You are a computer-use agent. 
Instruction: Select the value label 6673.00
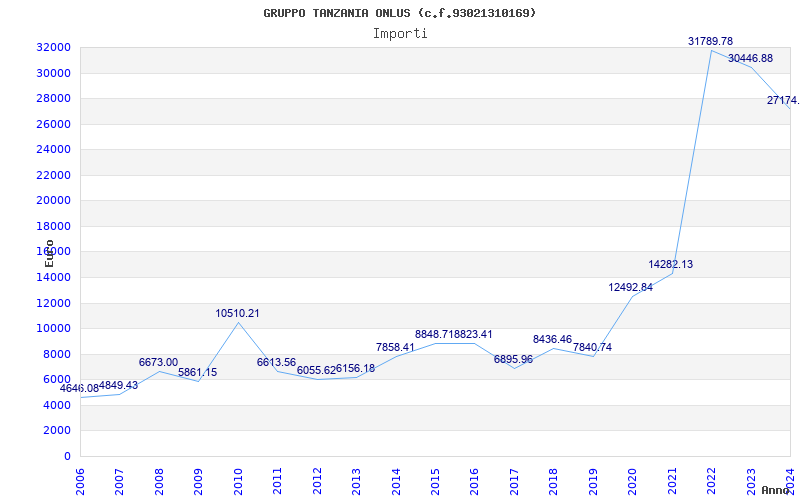[158, 362]
